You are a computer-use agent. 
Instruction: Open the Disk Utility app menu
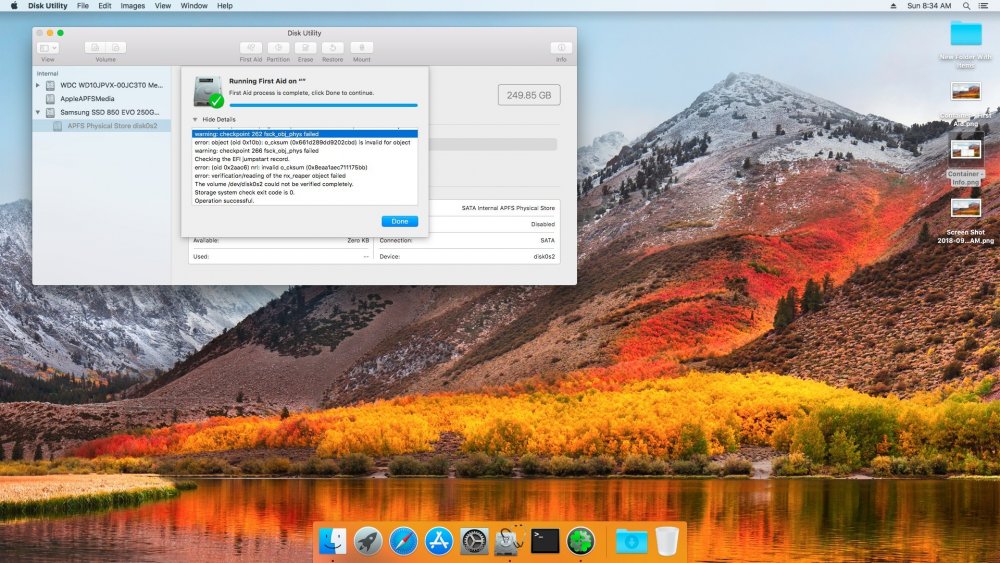[x=48, y=6]
